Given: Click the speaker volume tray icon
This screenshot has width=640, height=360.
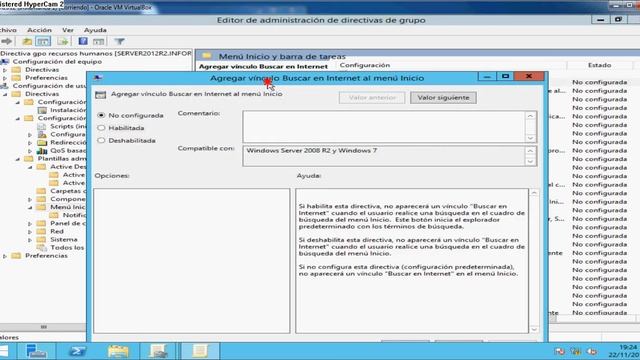Looking at the screenshot, I should pos(591,351).
